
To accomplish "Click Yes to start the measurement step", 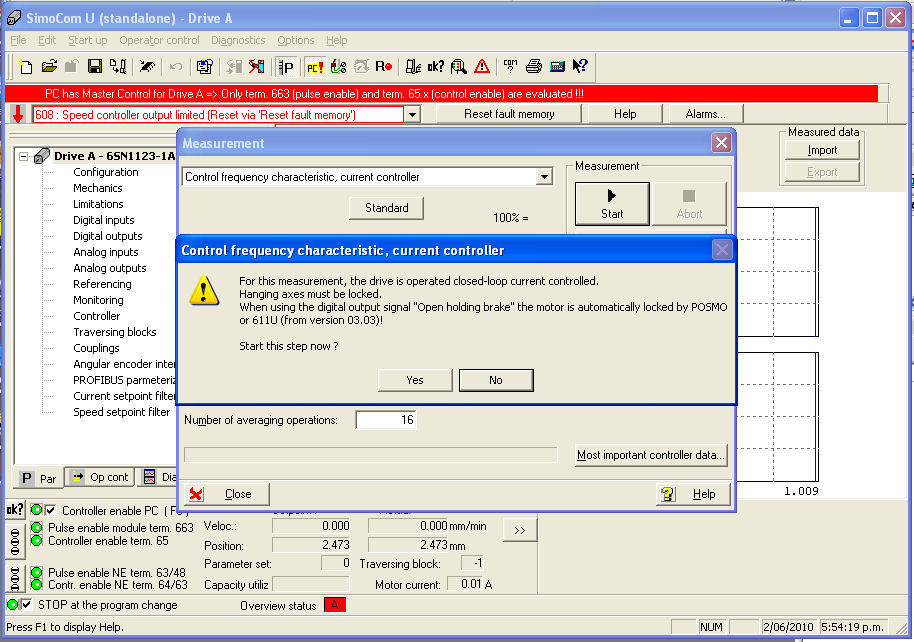I will 415,380.
